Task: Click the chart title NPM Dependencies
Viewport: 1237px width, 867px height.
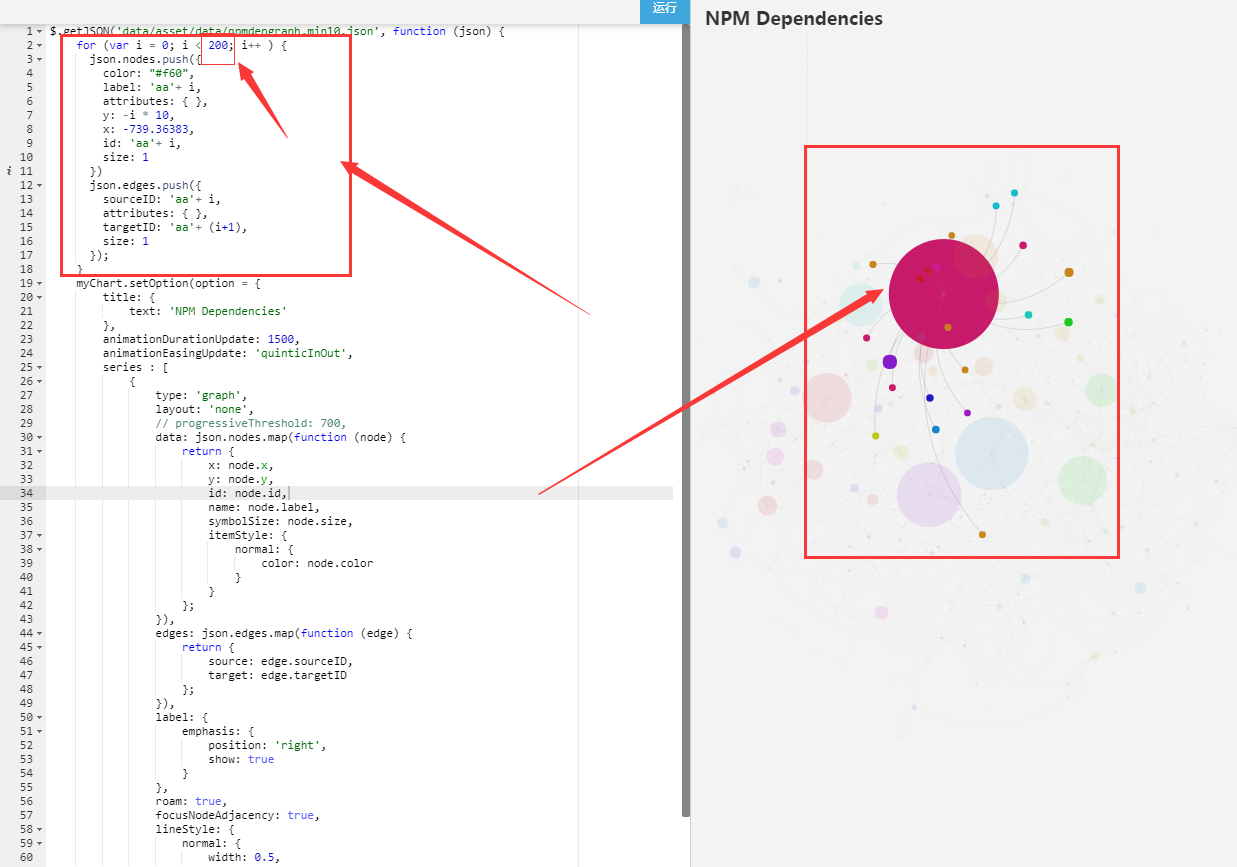Action: coord(794,18)
